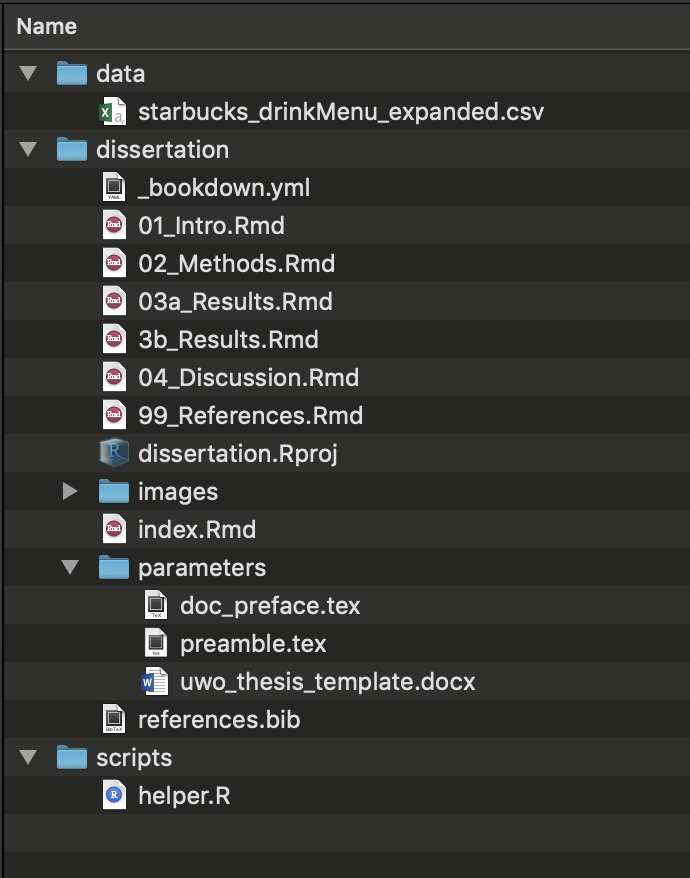The width and height of the screenshot is (690, 878).
Task: Click the Rmd icon next to 01_Intro.Rmd
Action: (114, 225)
